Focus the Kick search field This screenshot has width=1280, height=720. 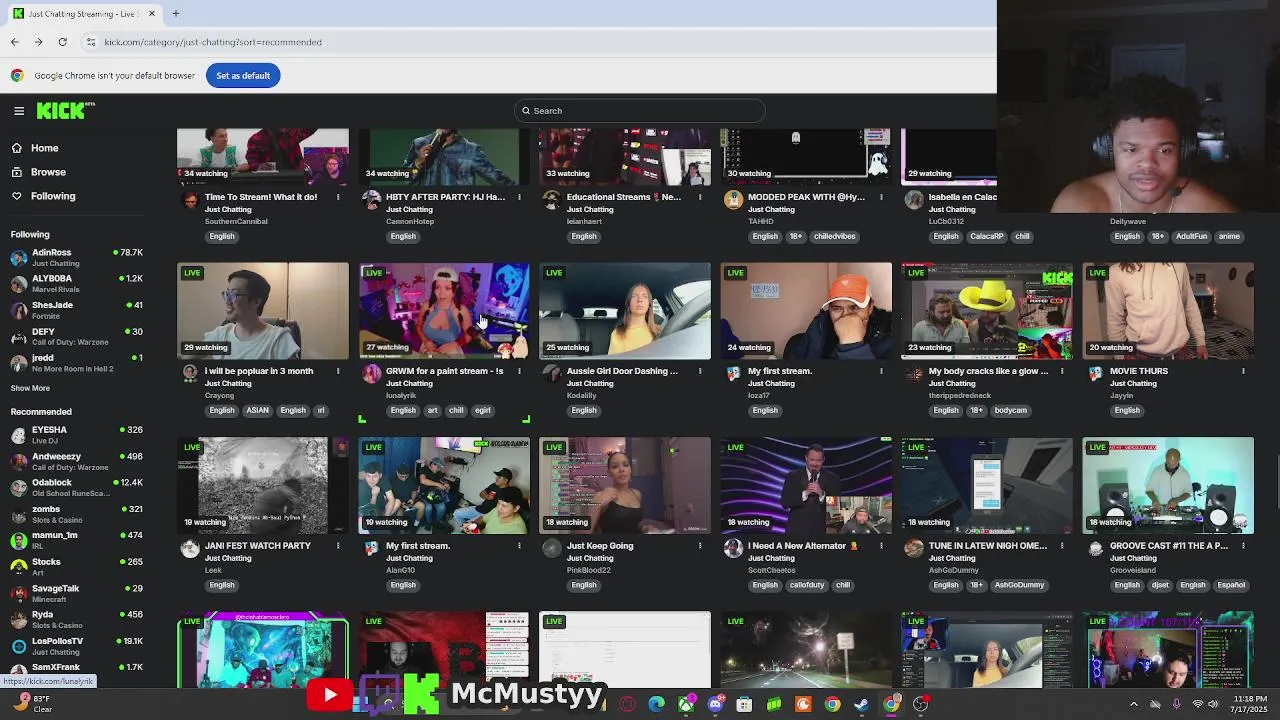(x=640, y=111)
